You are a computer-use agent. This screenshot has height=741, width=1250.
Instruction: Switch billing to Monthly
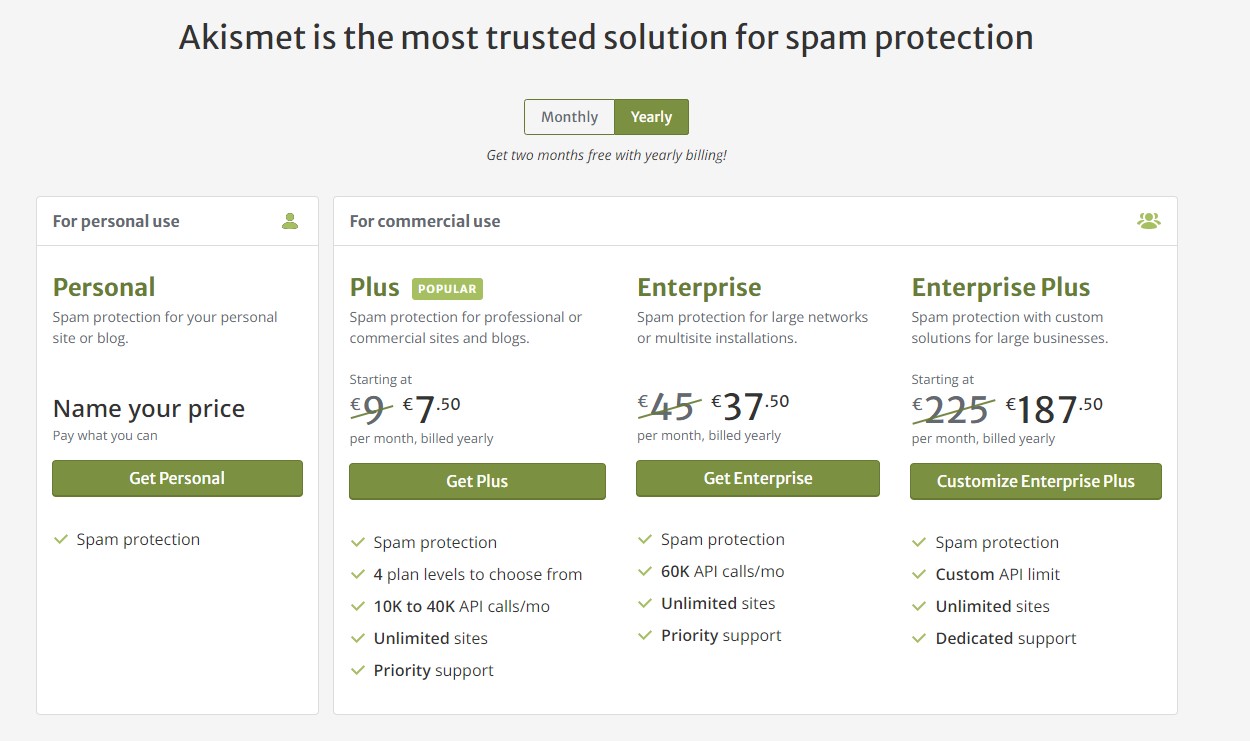570,117
